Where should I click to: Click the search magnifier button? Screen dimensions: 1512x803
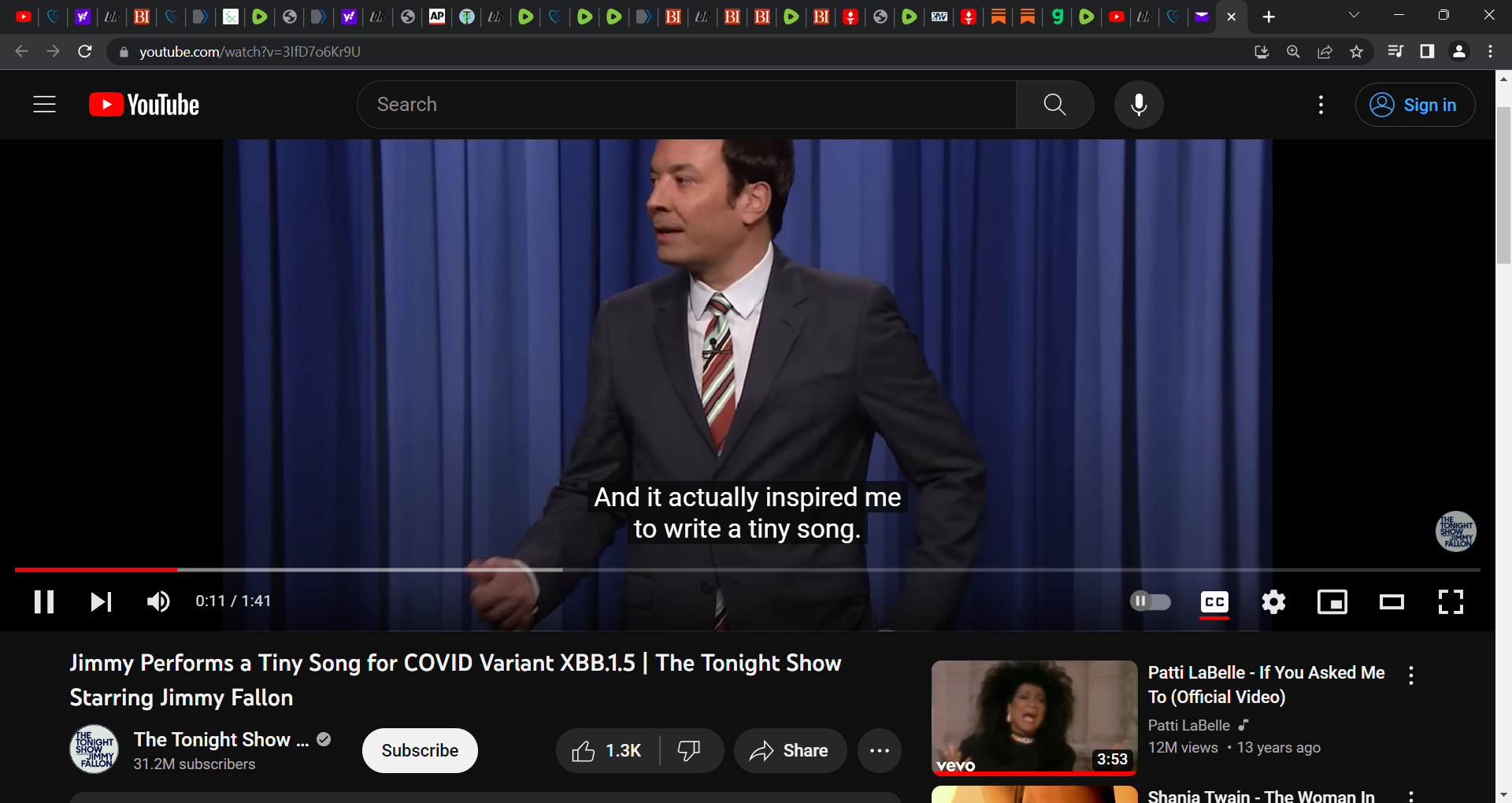coord(1054,105)
